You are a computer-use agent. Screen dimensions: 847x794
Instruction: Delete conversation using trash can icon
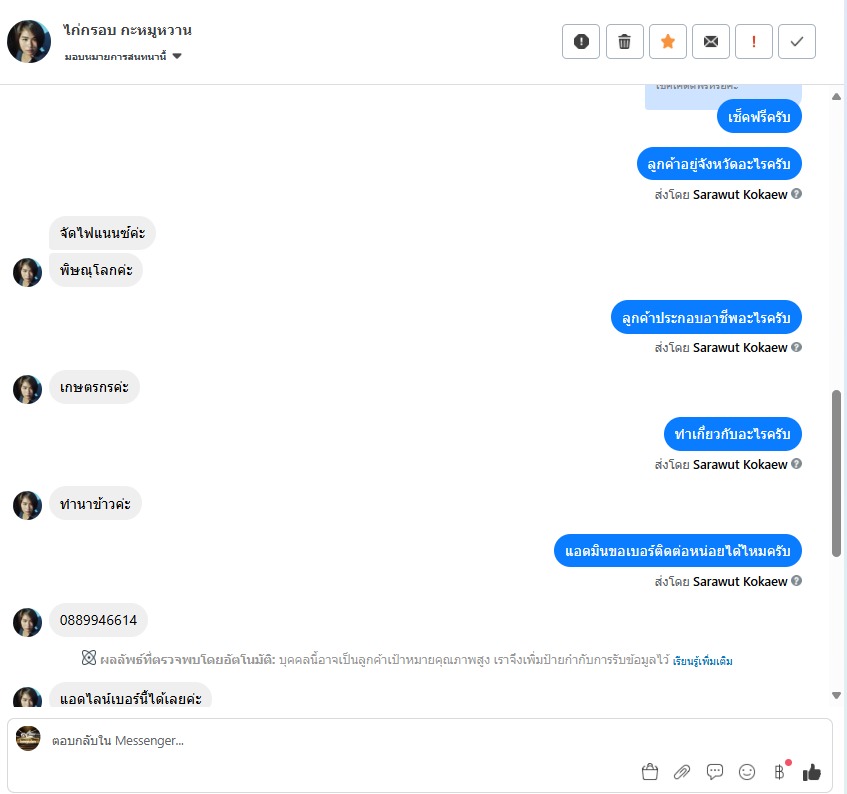tap(624, 42)
